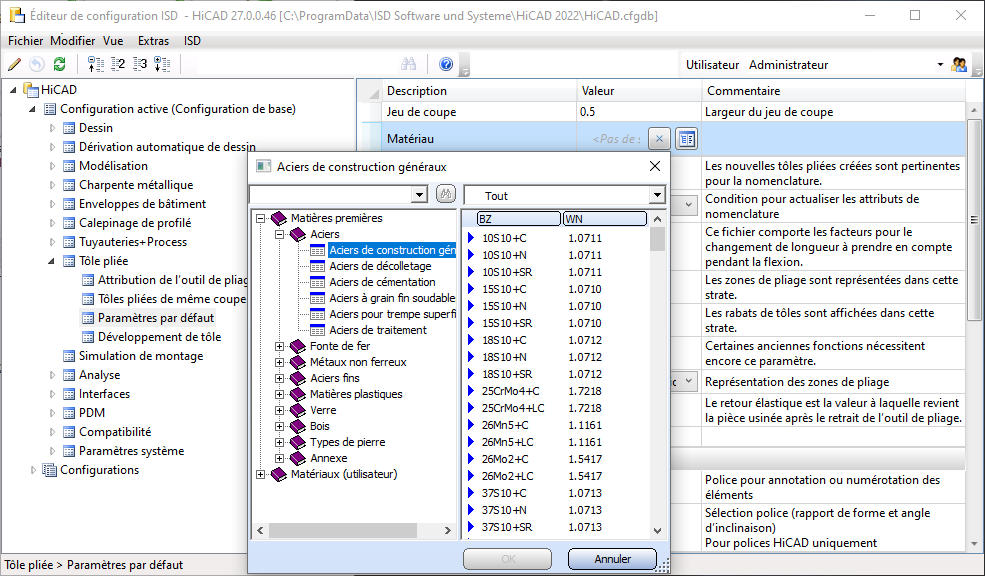Expand tree to level 3 icon
The image size is (985, 576).
click(x=140, y=64)
